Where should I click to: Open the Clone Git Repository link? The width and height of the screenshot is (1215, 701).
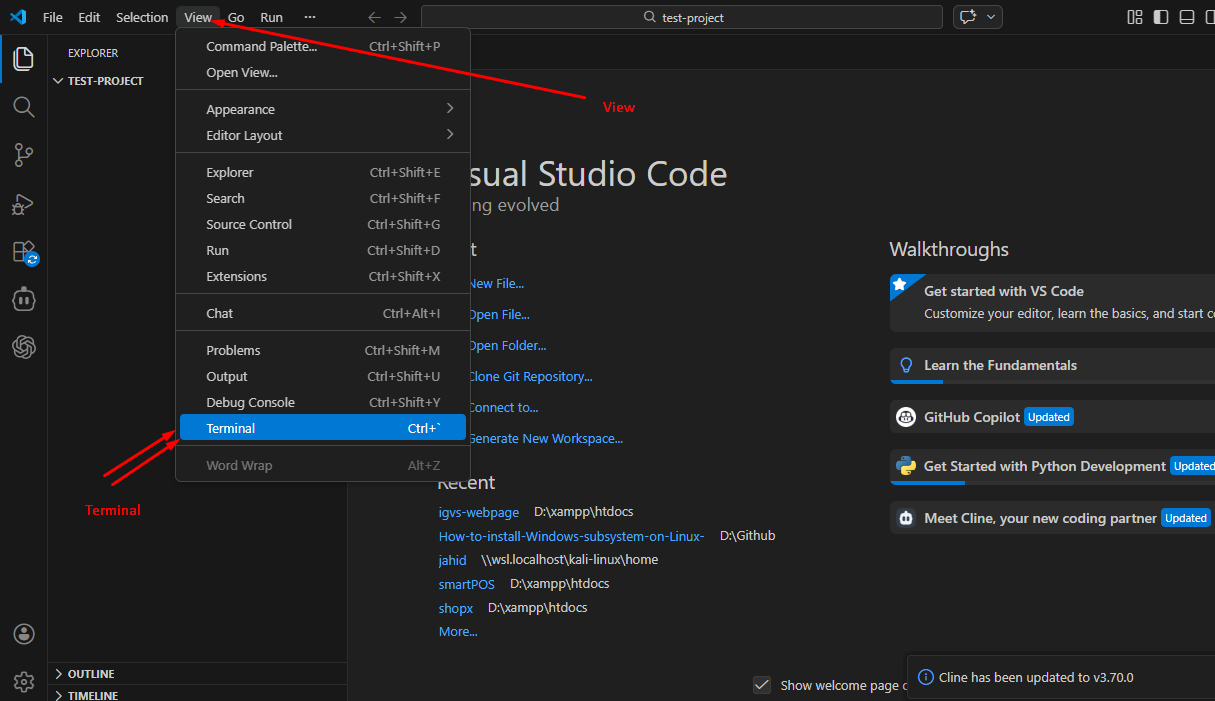pyautogui.click(x=530, y=376)
